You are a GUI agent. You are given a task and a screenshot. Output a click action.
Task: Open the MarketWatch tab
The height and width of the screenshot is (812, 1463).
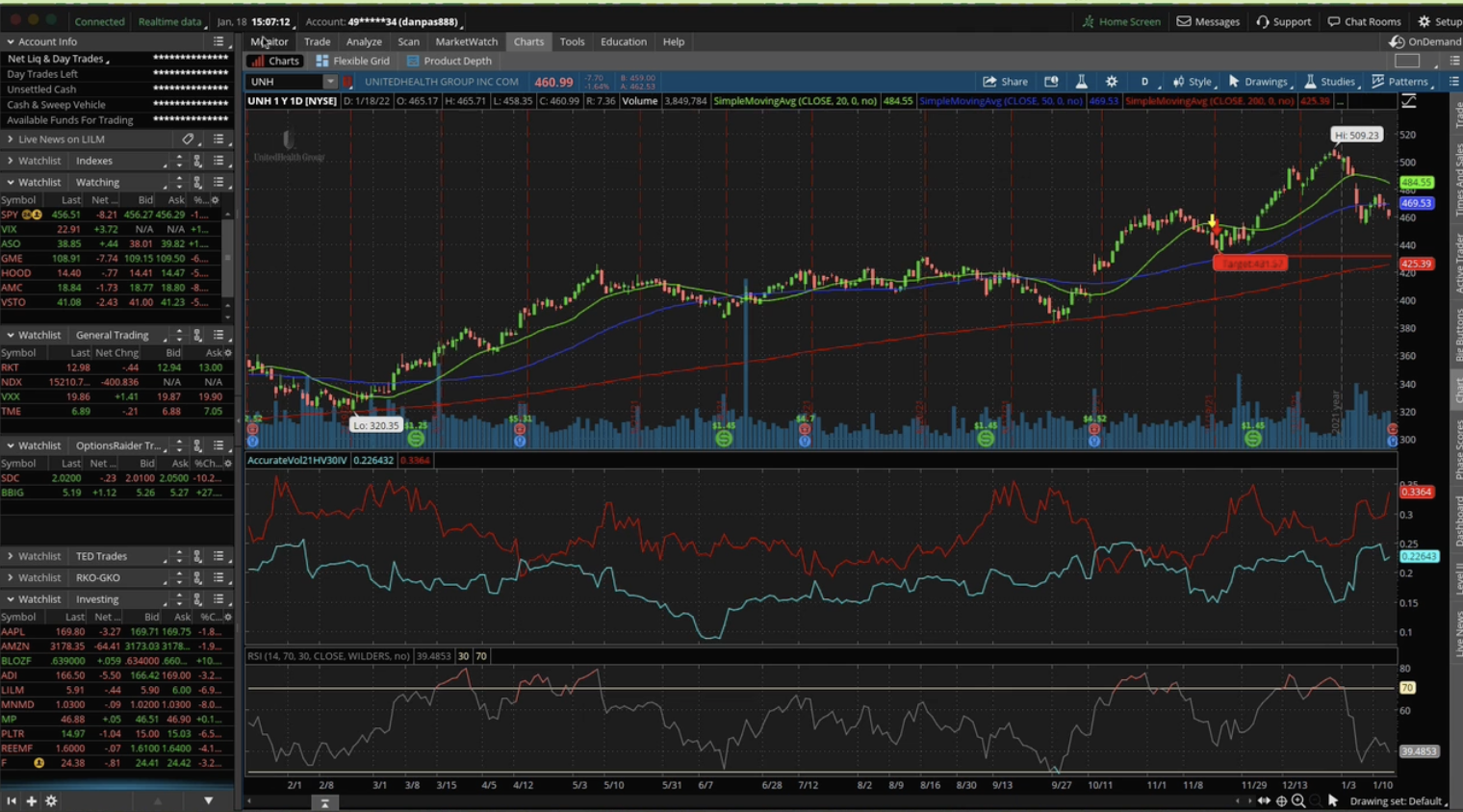[466, 41]
